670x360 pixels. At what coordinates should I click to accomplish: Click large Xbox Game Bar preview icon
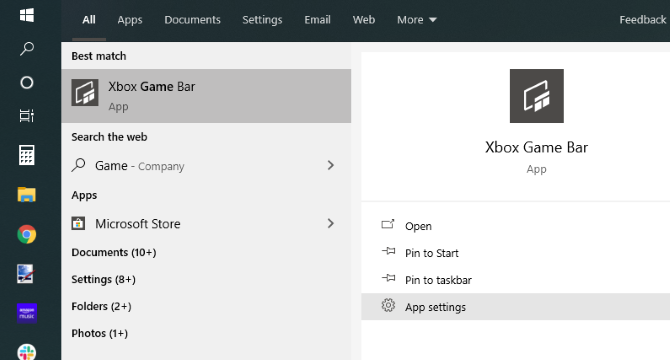537,96
